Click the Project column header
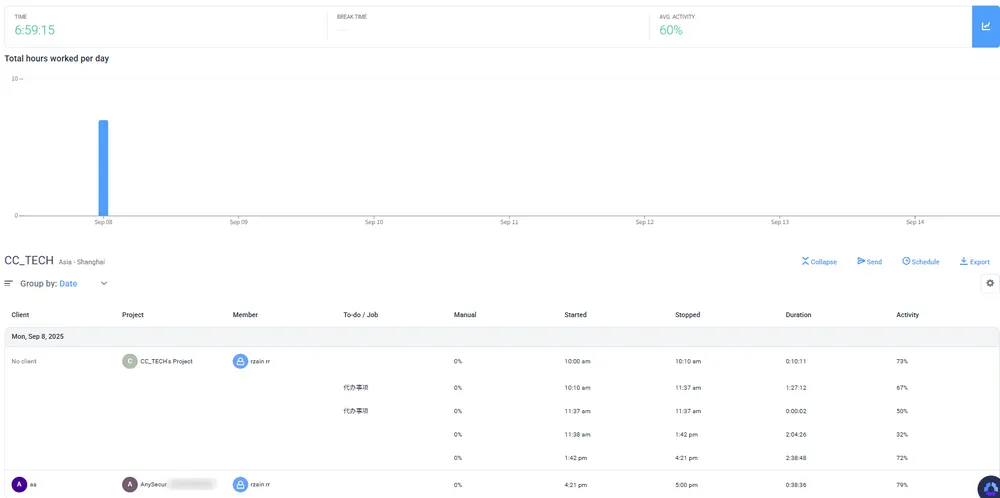The width and height of the screenshot is (1000, 498). pos(133,315)
